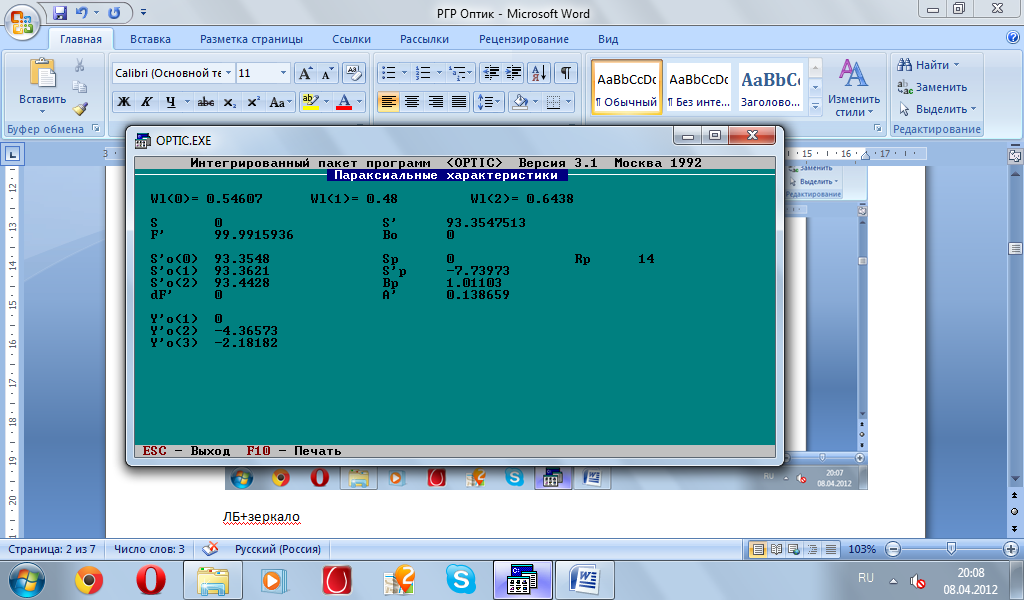Image resolution: width=1024 pixels, height=600 pixels.
Task: Save document via quick access toolbar
Action: click(59, 12)
